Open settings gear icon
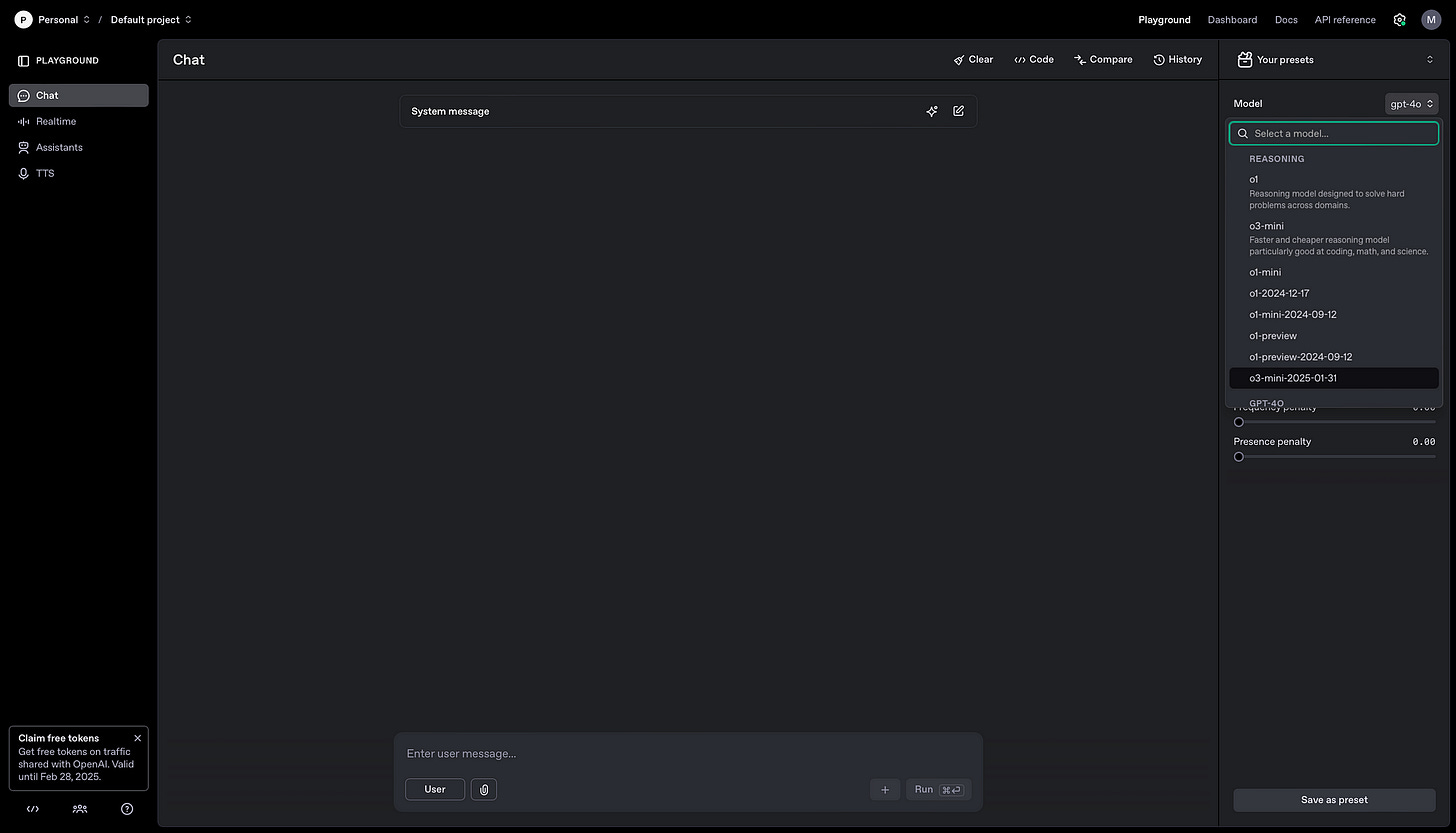 [1399, 19]
